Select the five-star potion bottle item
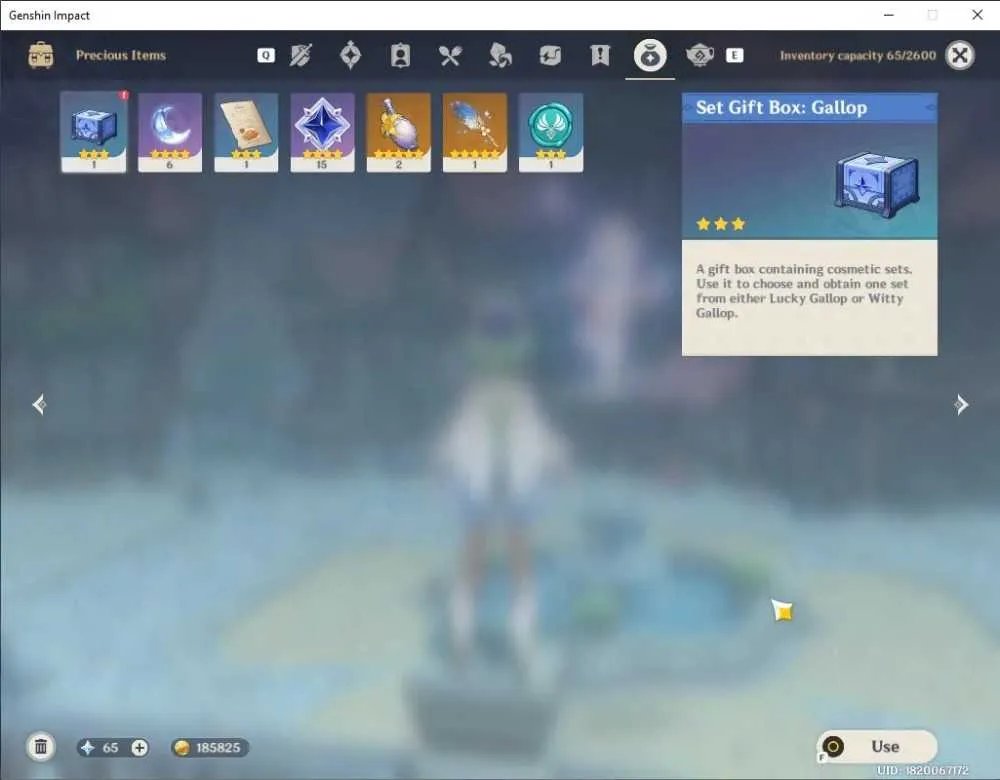Image resolution: width=1000 pixels, height=780 pixels. click(399, 132)
